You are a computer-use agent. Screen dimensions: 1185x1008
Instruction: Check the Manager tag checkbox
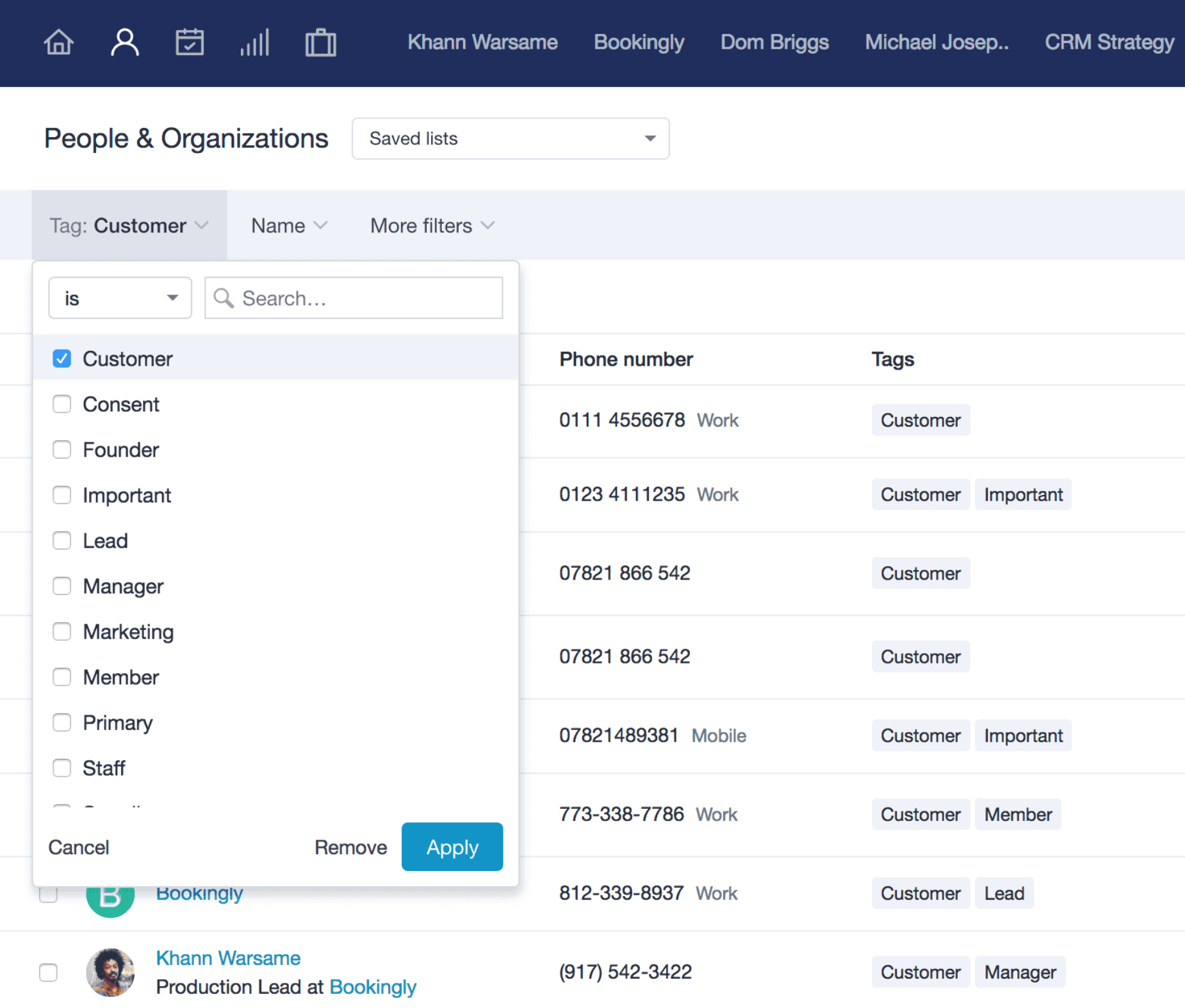(62, 586)
